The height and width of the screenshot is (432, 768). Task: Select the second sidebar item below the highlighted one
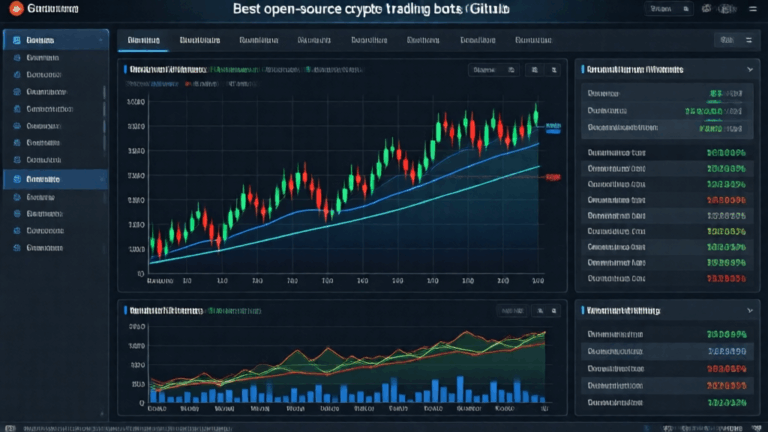(x=45, y=213)
